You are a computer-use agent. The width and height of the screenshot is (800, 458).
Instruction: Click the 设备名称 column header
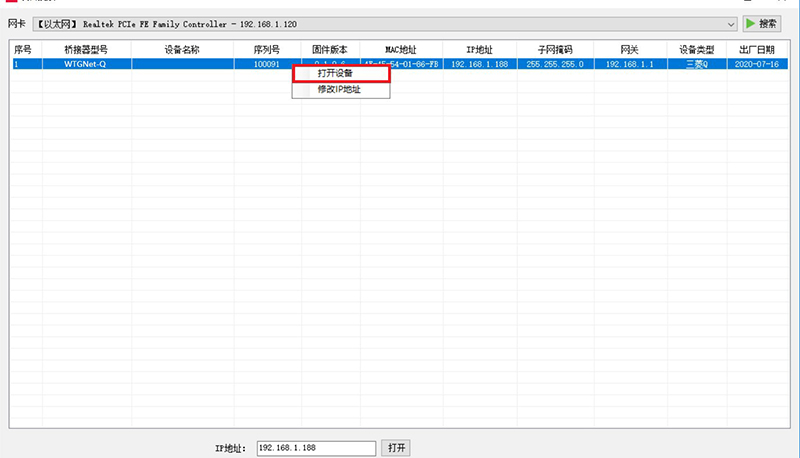[181, 48]
